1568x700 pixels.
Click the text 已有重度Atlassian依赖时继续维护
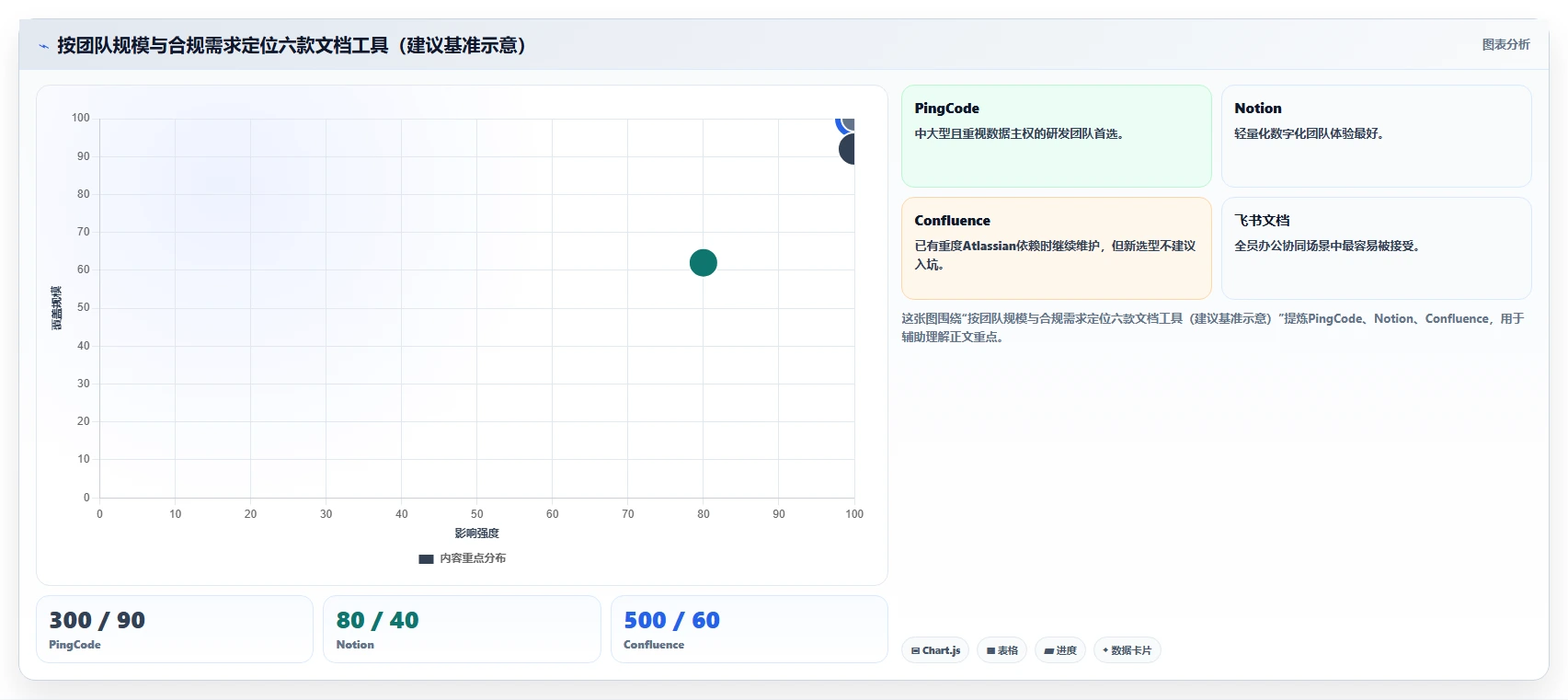pyautogui.click(x=1055, y=255)
